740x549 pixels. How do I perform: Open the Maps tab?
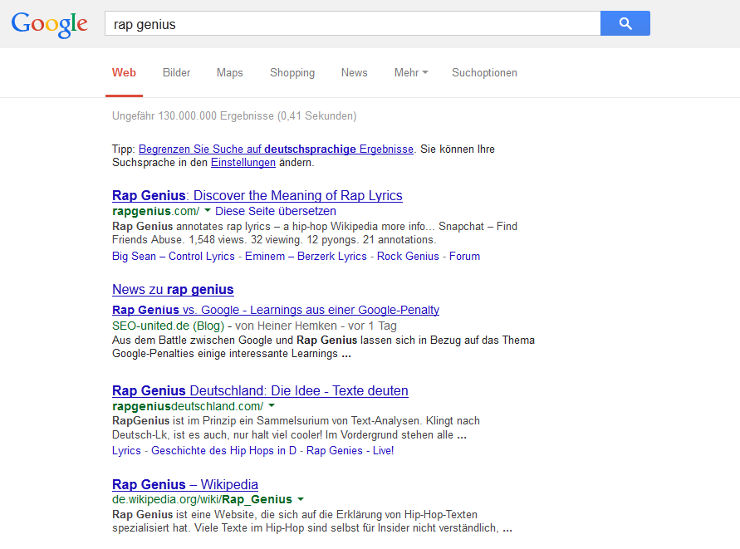click(x=229, y=73)
